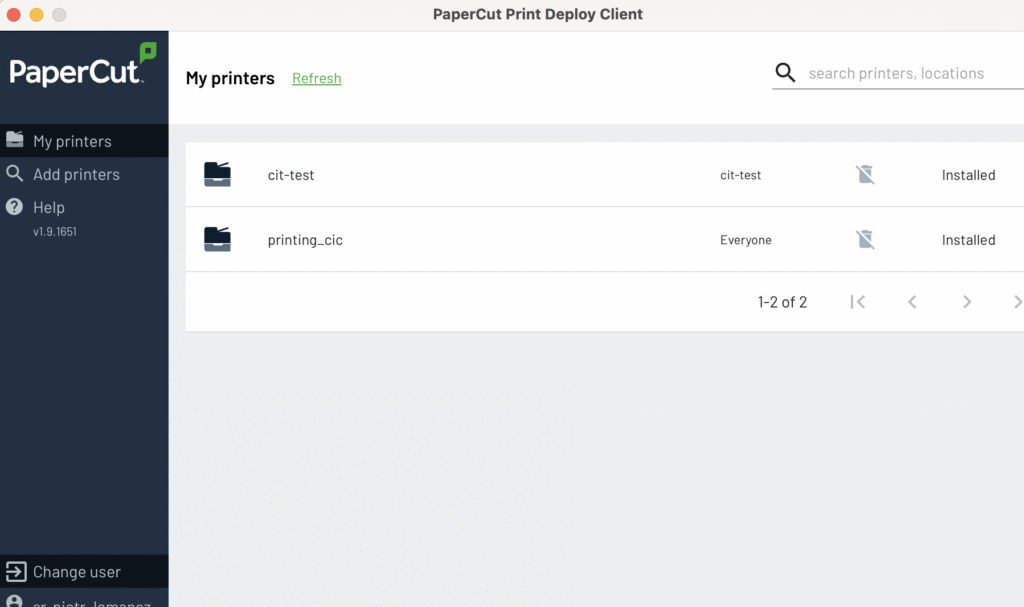The height and width of the screenshot is (607, 1024).
Task: Click the My printers sidebar icon
Action: (x=14, y=140)
